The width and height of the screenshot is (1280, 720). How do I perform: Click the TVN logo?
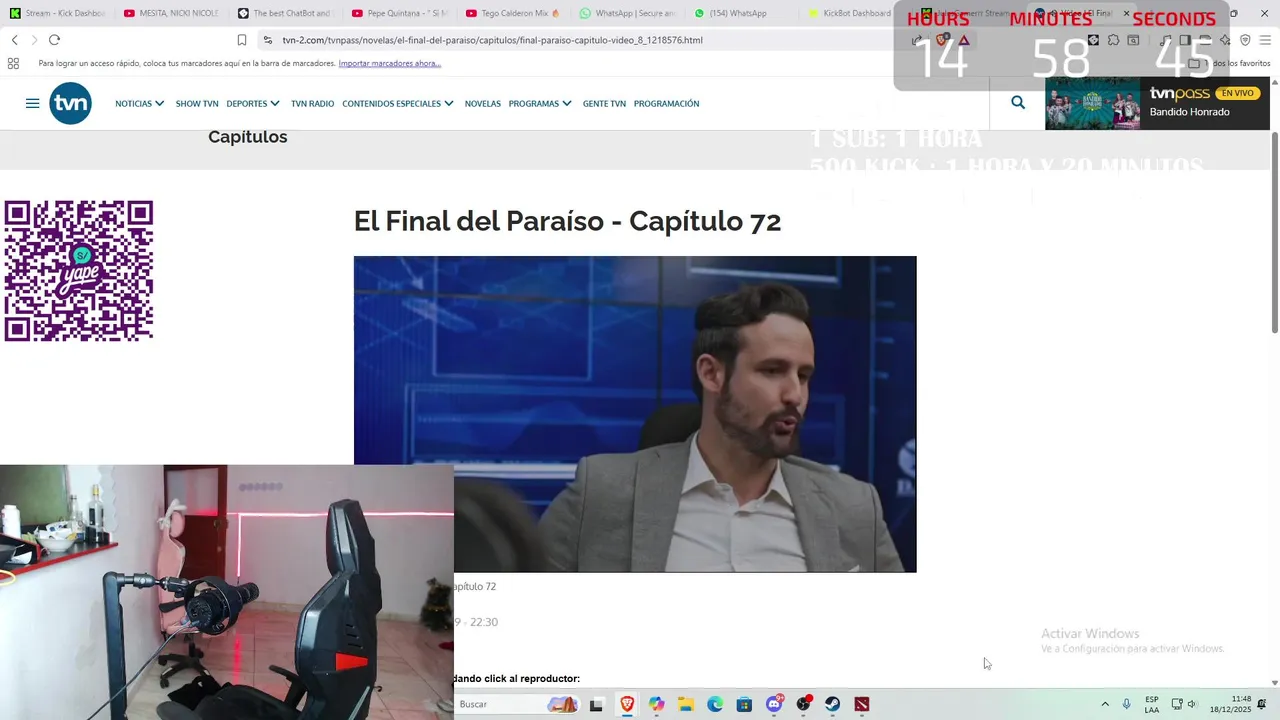pos(70,103)
